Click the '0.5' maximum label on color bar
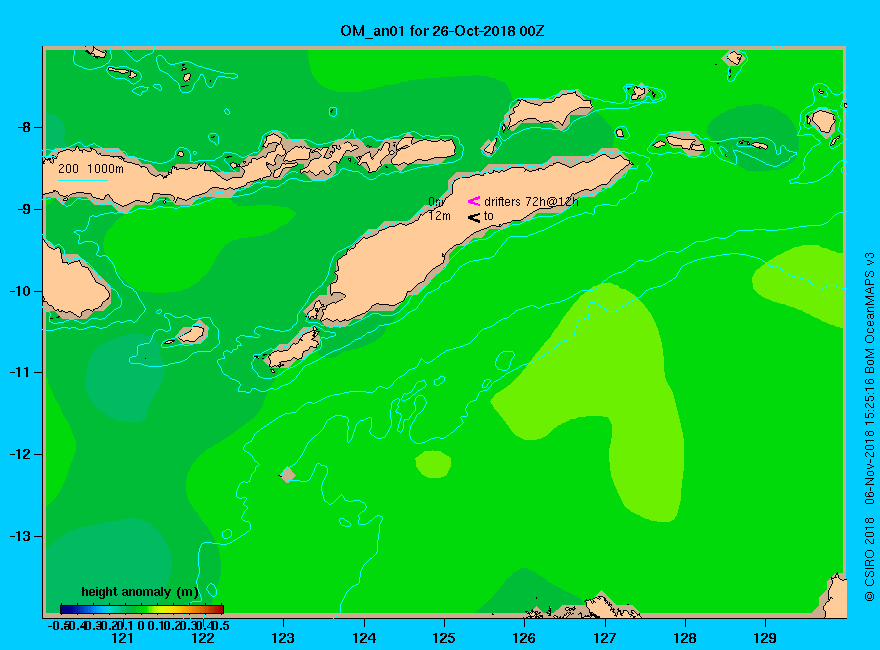880x650 pixels. point(220,625)
